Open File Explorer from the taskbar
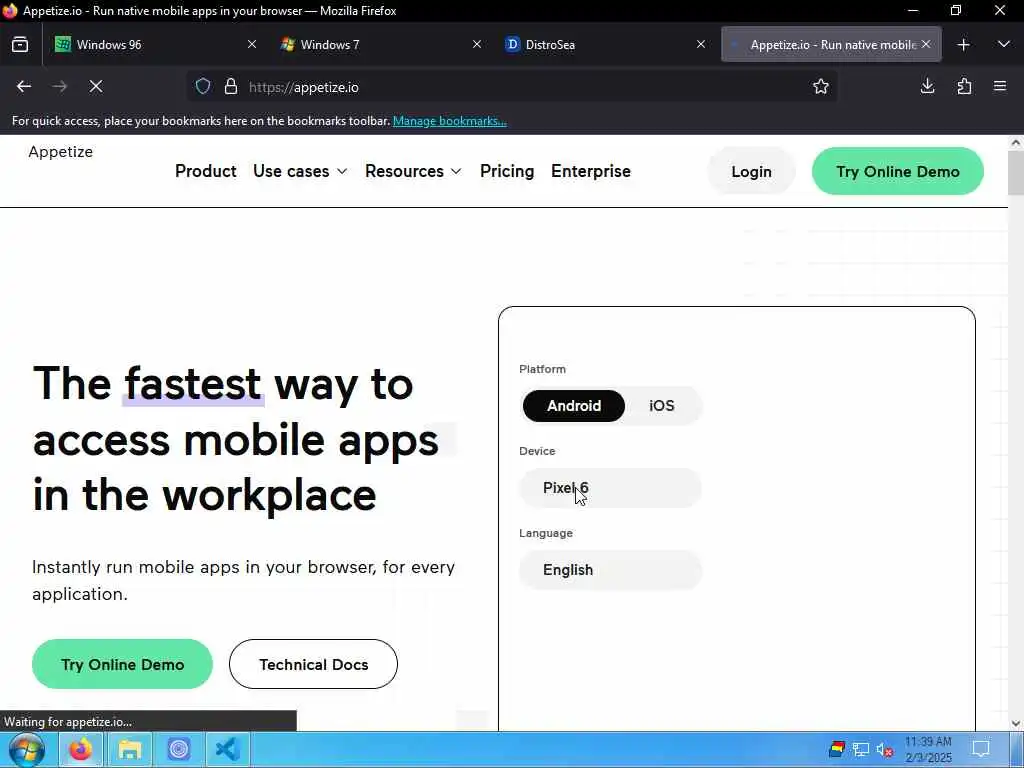Screen dimensions: 1024x768 coord(130,750)
